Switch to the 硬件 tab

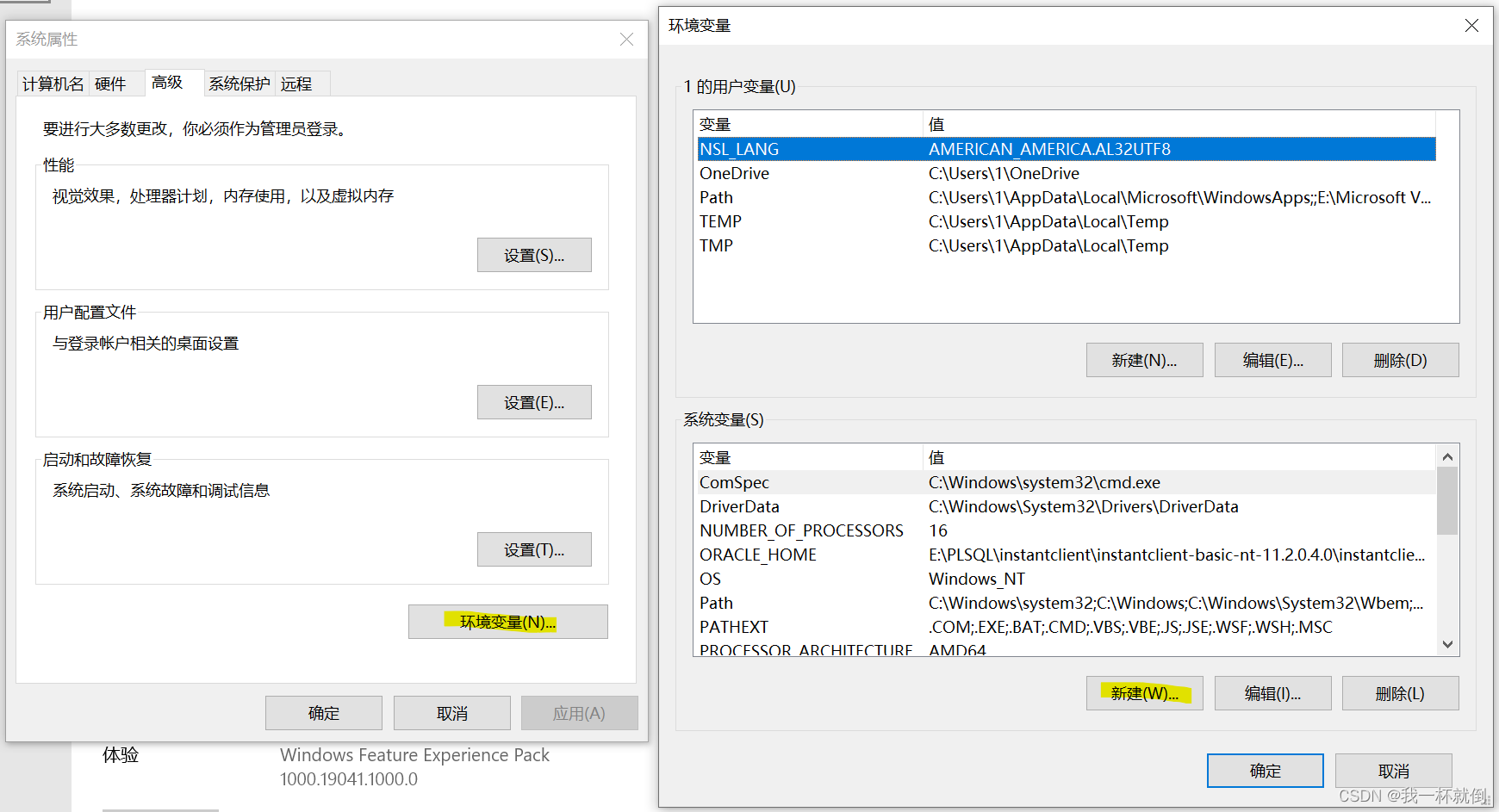tap(110, 83)
